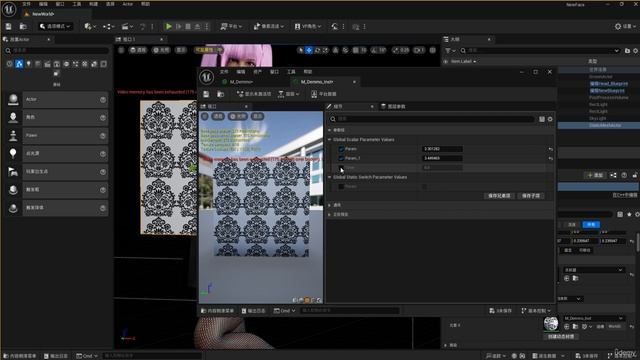Open the settings dropdown at top right
This screenshot has height=360, width=640.
point(625,27)
